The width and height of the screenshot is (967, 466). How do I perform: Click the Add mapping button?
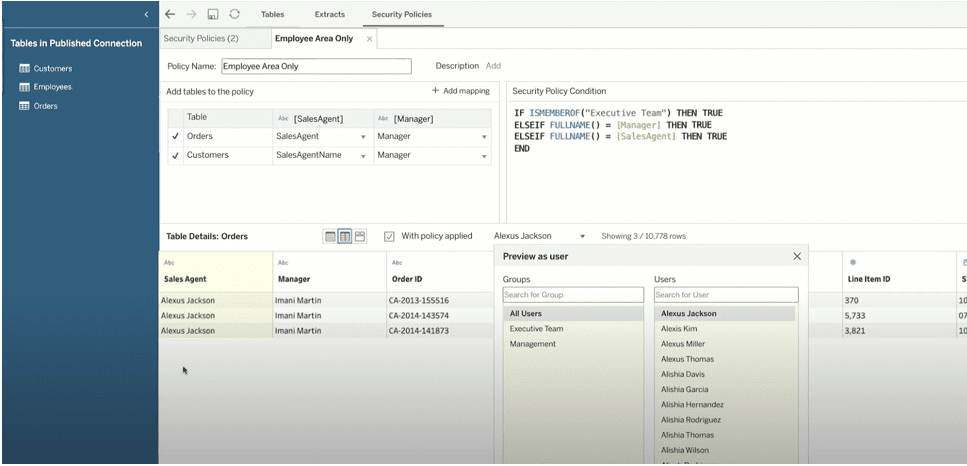tap(460, 91)
